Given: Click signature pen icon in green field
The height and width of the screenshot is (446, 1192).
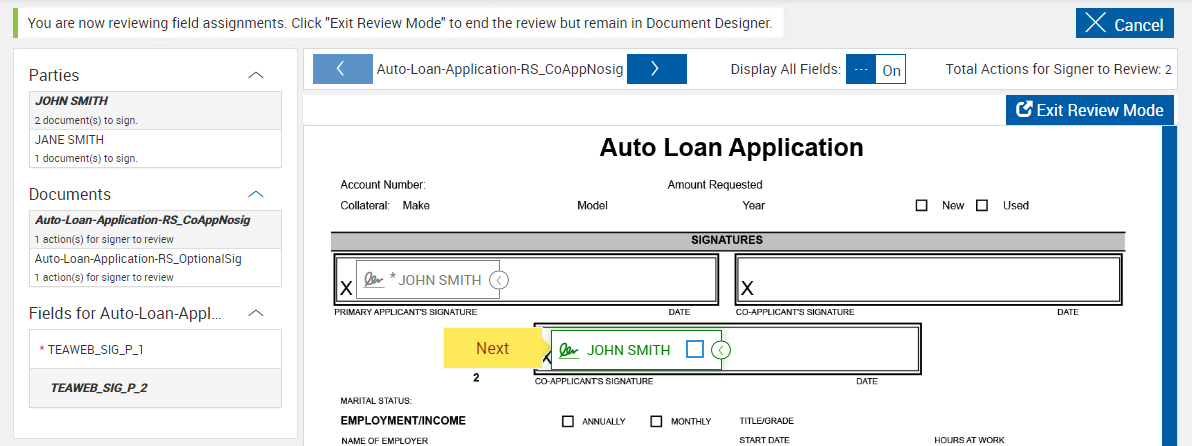Looking at the screenshot, I should pyautogui.click(x=569, y=350).
